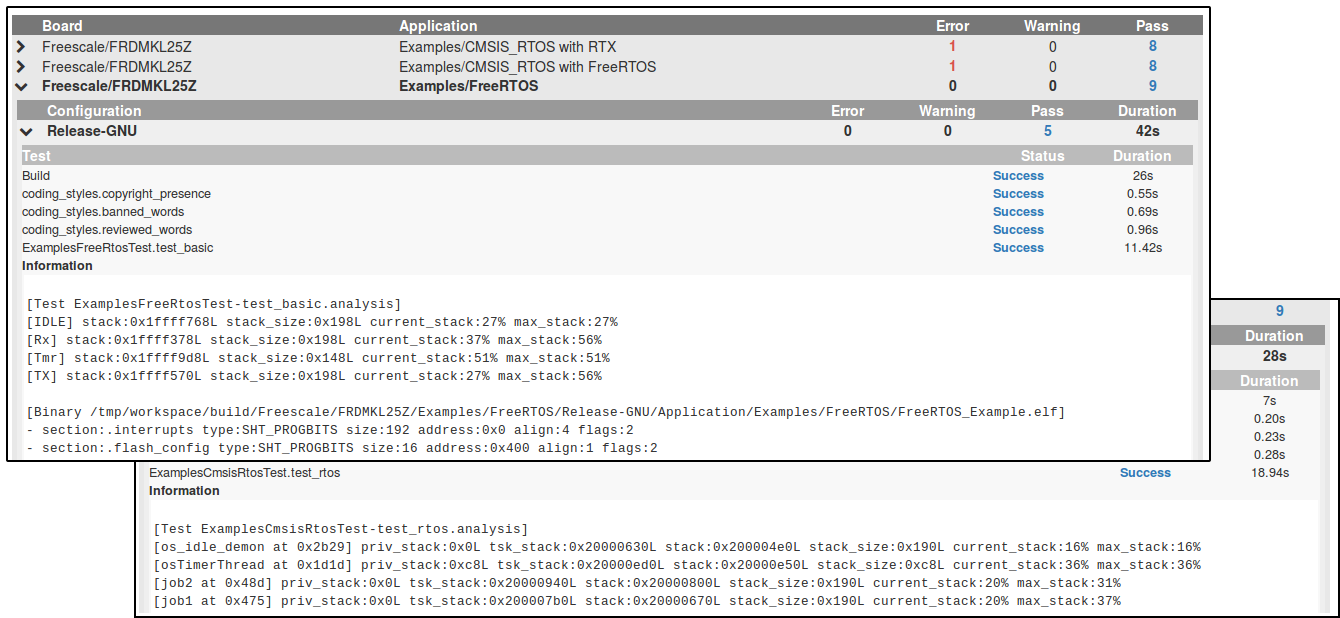Open pass count 5 for Release-GNU

click(1047, 131)
